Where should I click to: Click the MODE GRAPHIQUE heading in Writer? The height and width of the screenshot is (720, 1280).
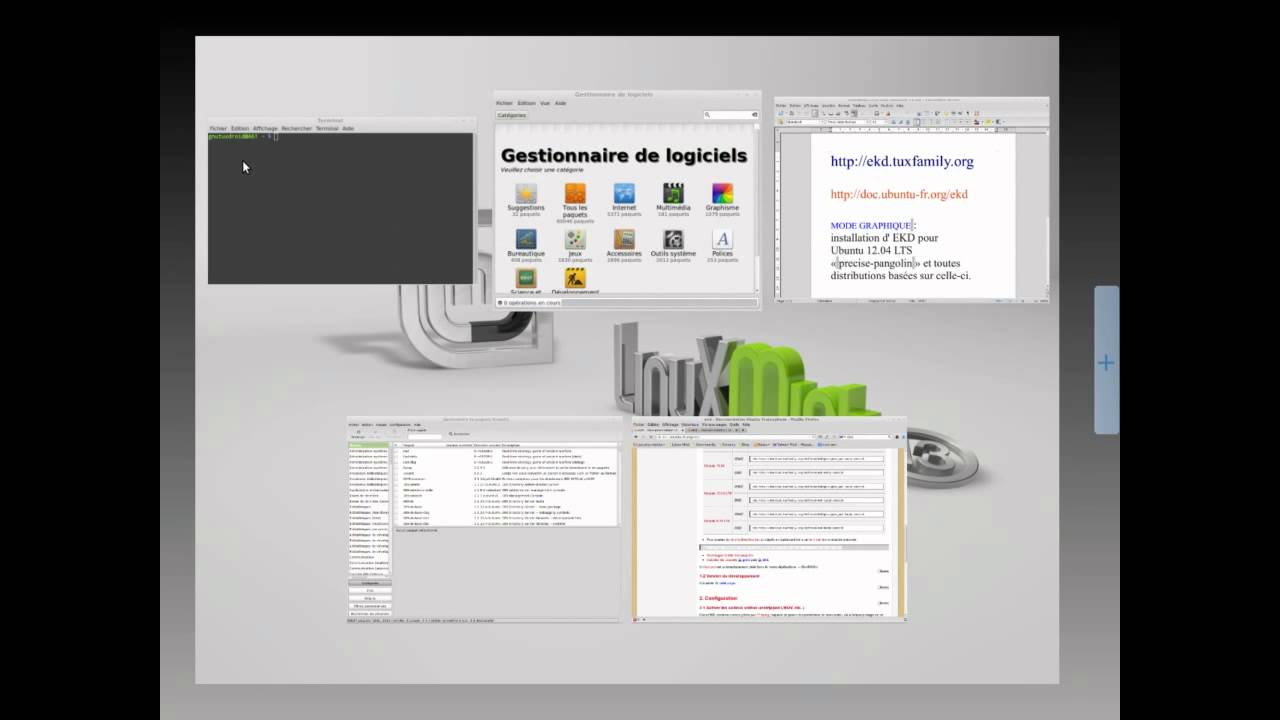tap(871, 226)
